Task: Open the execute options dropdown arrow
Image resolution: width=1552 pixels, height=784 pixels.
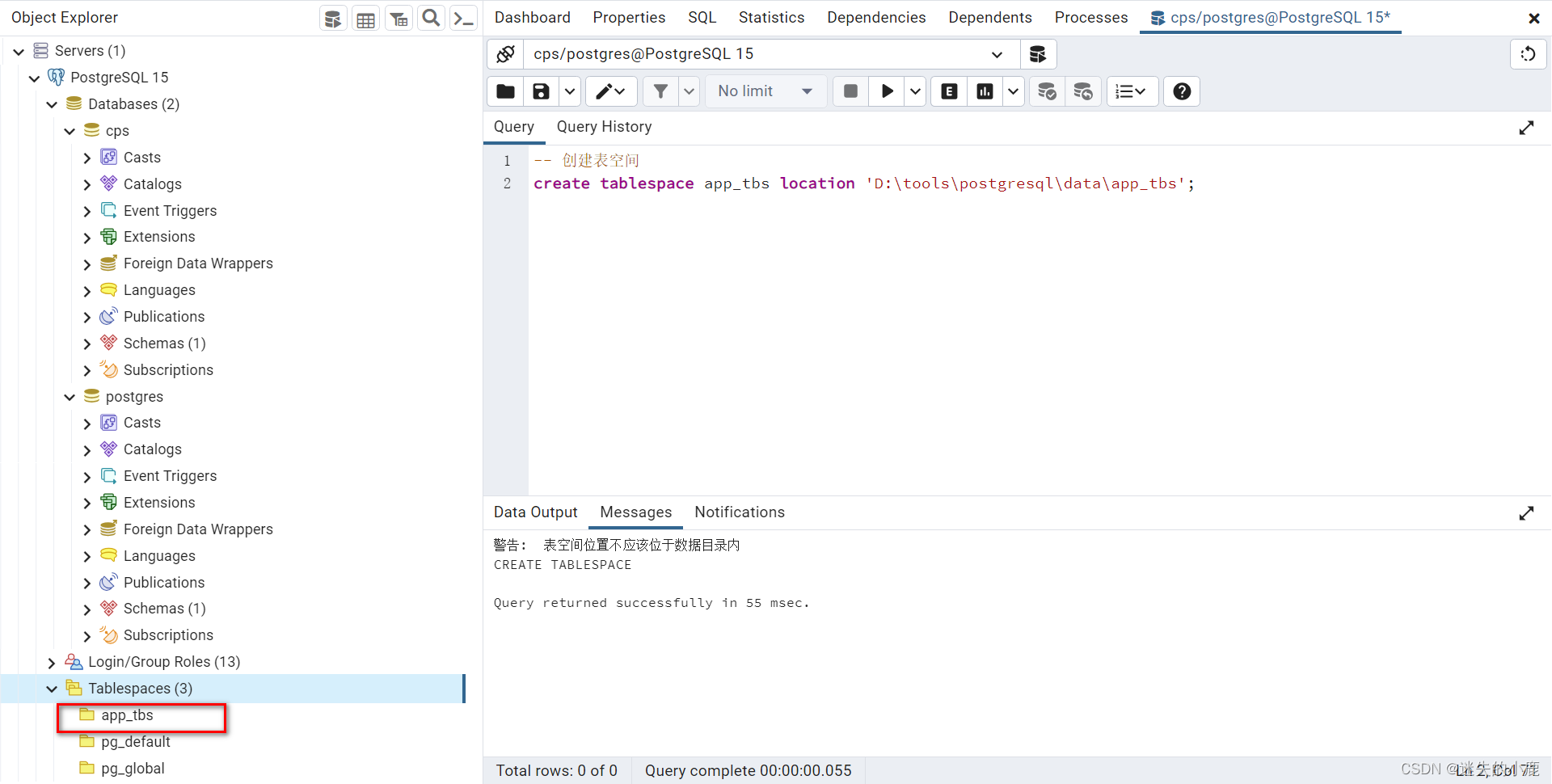Action: click(915, 91)
